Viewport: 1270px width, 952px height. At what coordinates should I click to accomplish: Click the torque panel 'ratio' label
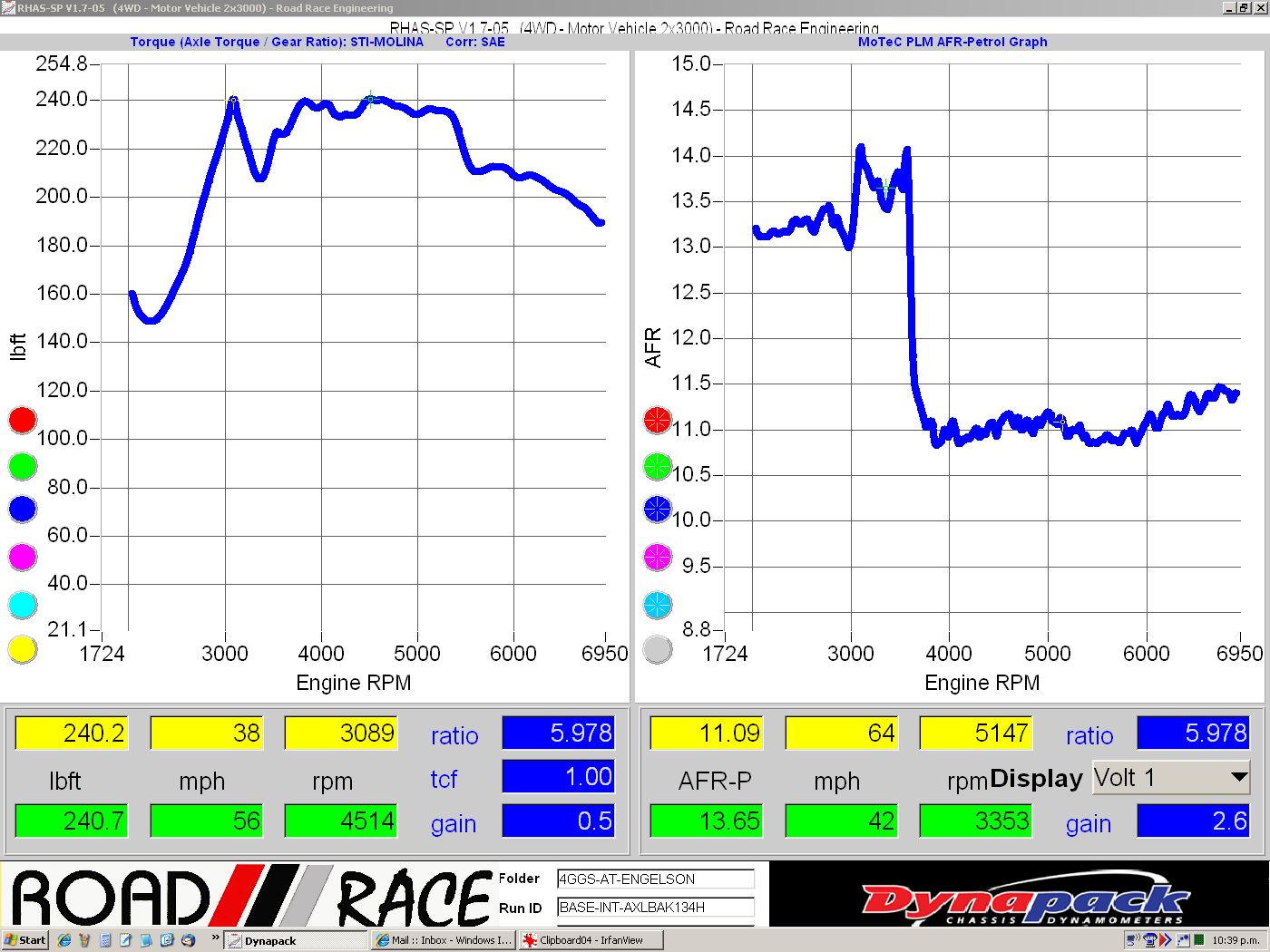click(x=454, y=735)
